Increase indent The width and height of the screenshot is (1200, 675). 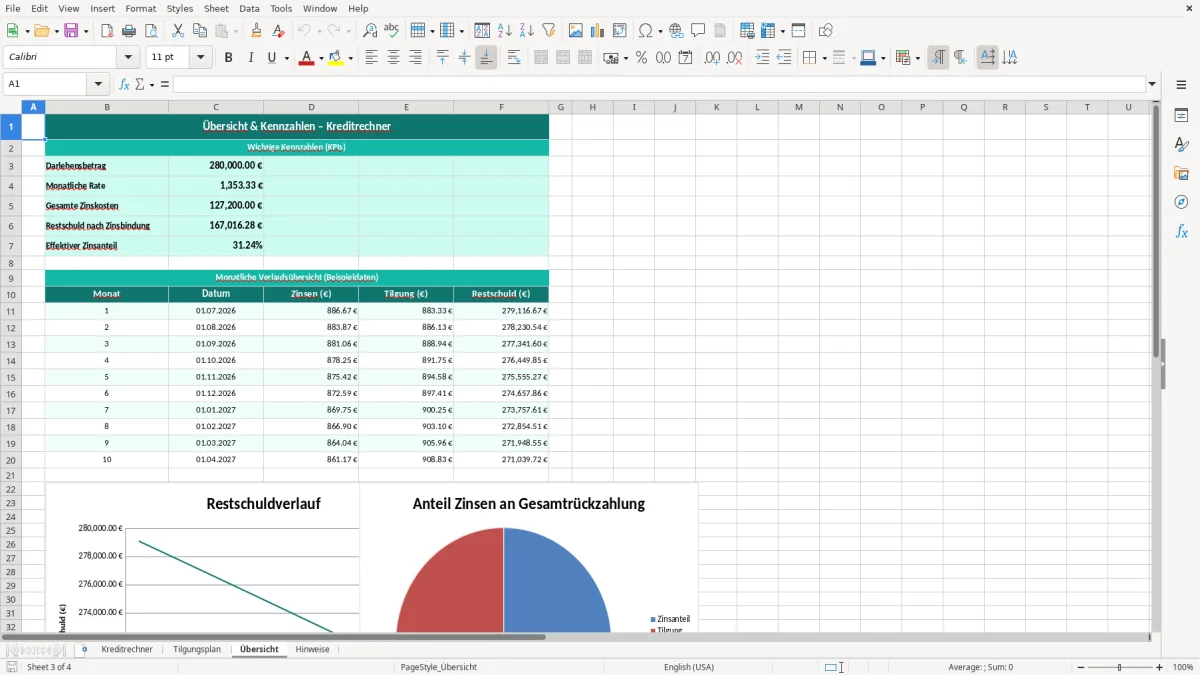tap(762, 58)
